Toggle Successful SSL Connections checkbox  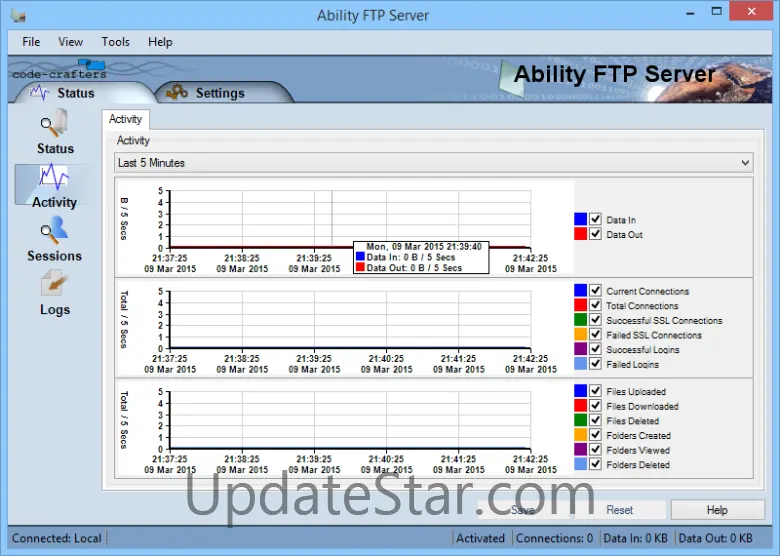[595, 320]
